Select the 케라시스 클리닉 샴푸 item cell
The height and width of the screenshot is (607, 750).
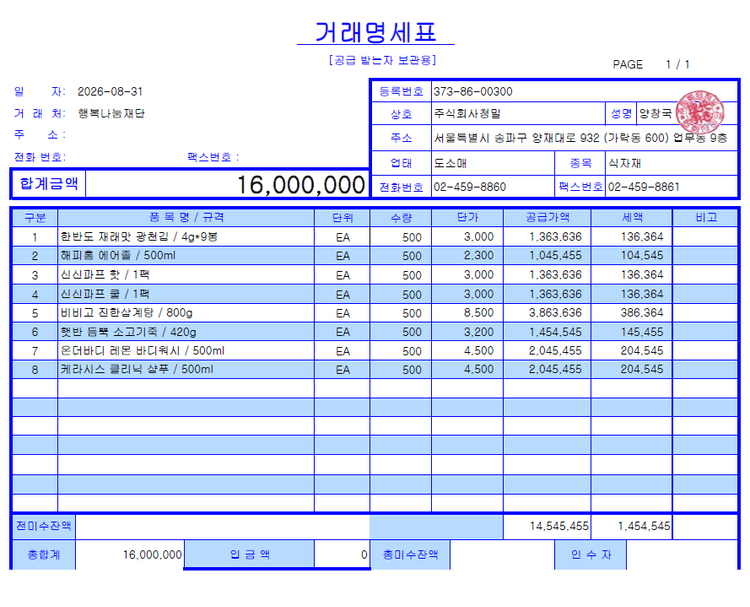click(x=186, y=370)
